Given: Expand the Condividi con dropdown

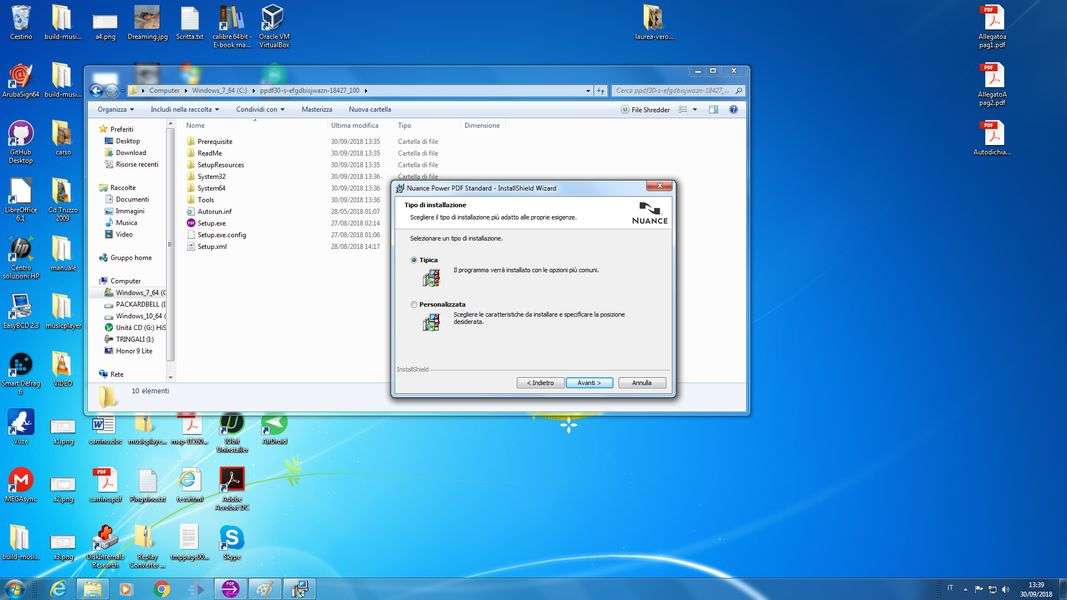Looking at the screenshot, I should (260, 109).
